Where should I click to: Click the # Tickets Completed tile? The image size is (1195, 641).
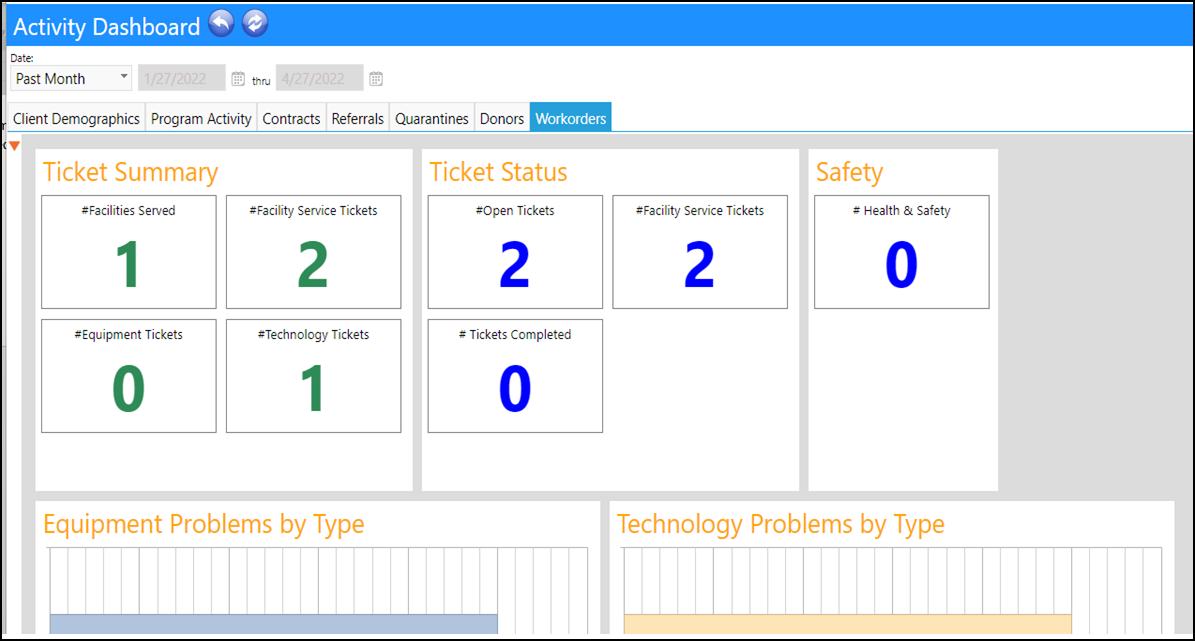coord(515,376)
